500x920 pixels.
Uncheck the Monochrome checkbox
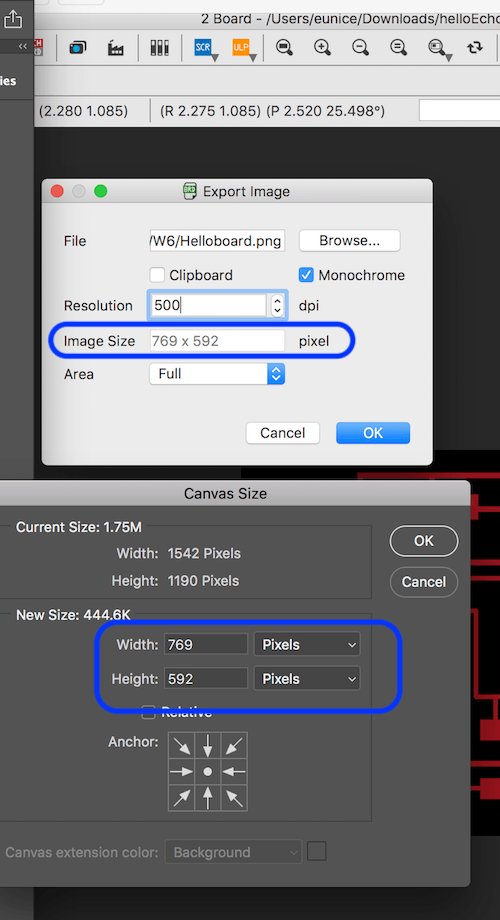[x=306, y=275]
